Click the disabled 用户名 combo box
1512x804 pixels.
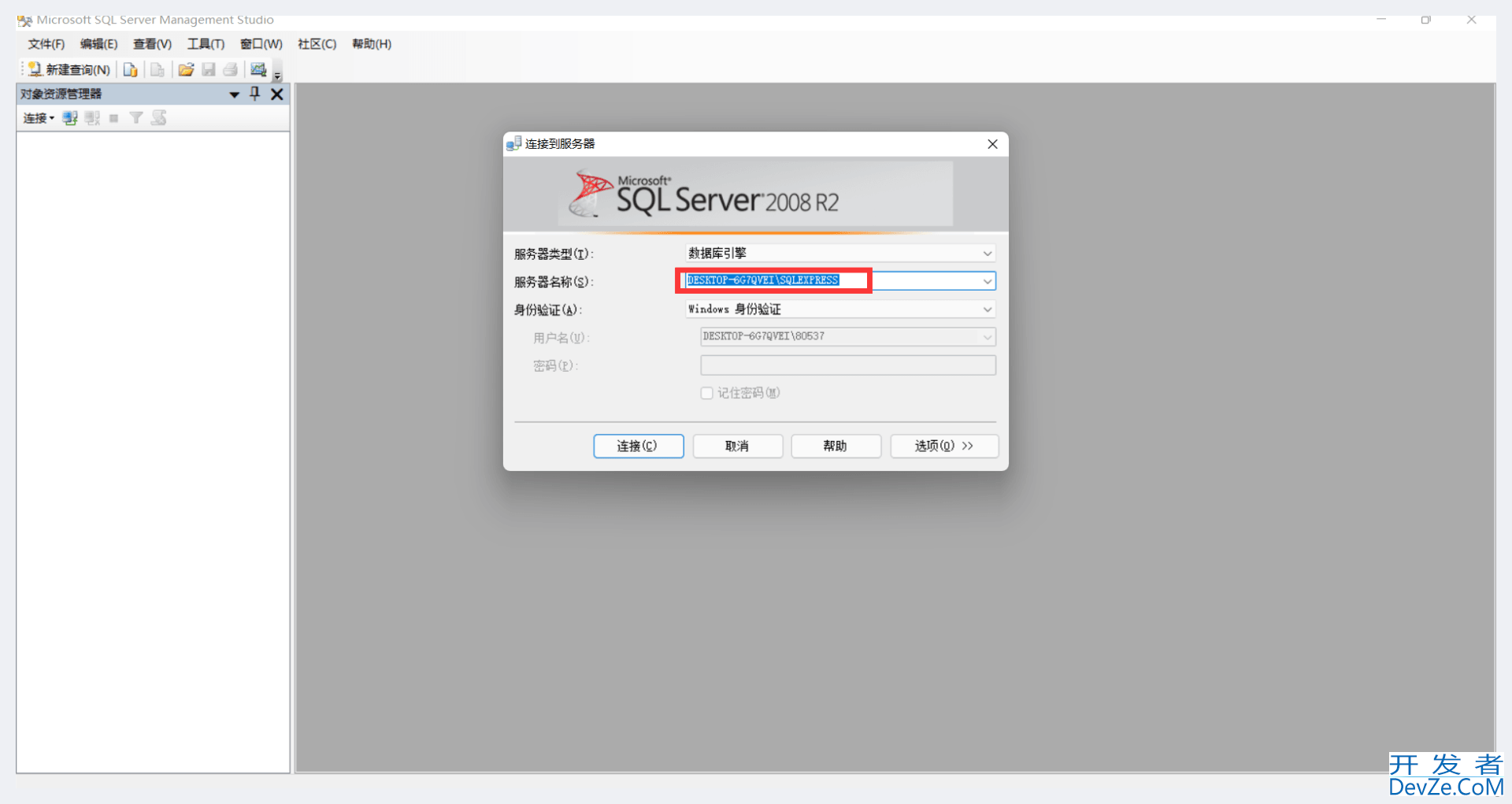tap(848, 336)
